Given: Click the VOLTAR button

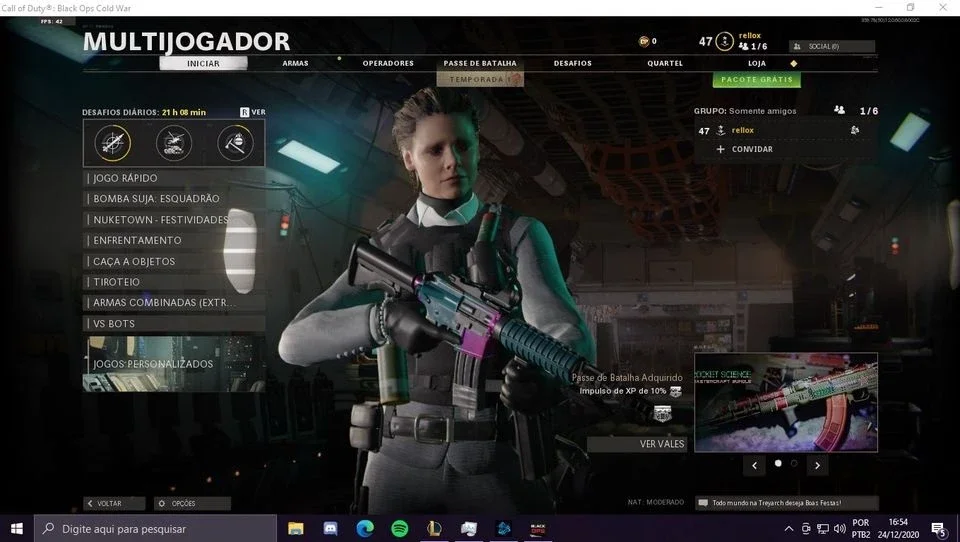Looking at the screenshot, I should tap(114, 503).
